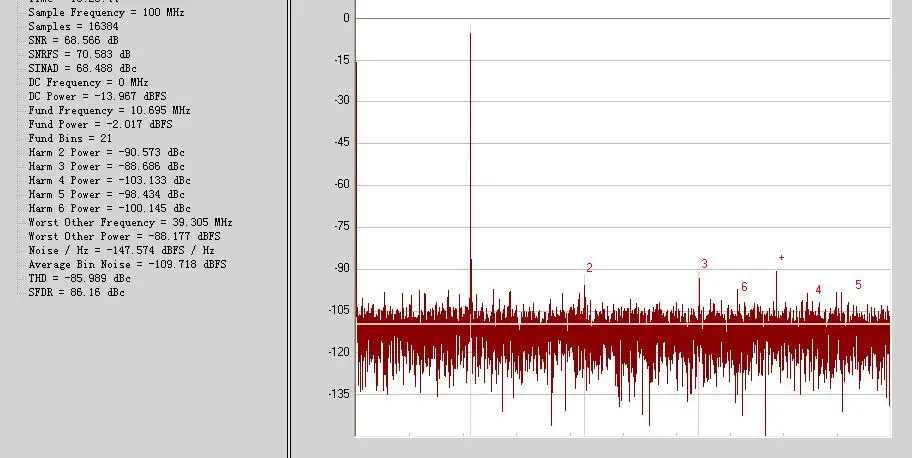This screenshot has width=912, height=458.
Task: Select Noise / Hz = -147.574 row
Action: [x=122, y=250]
